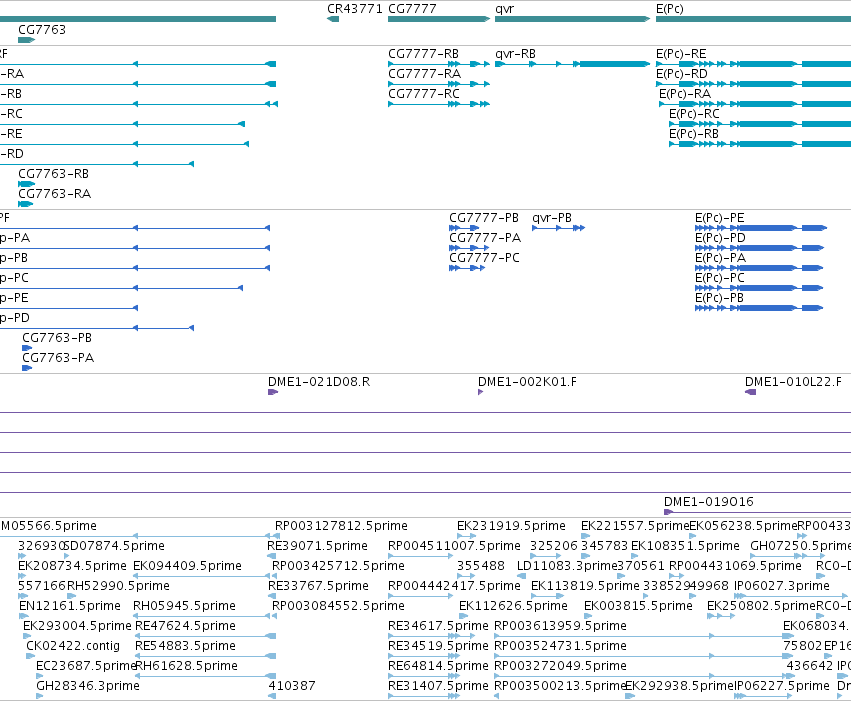
Task: Select the DME1-002K01.F clone label
Action: pyautogui.click(x=527, y=382)
